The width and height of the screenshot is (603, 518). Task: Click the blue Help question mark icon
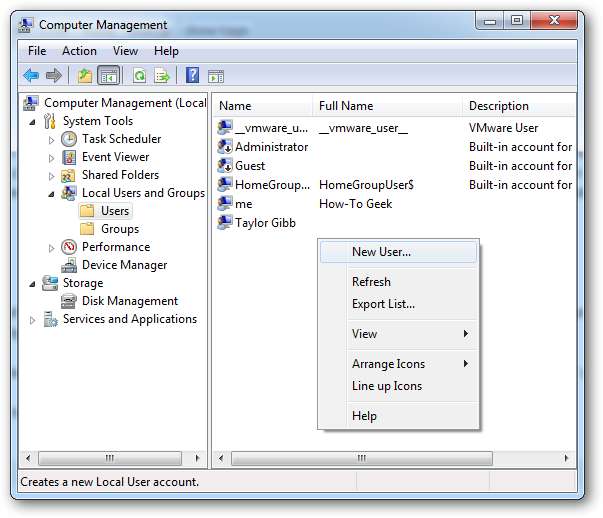coord(192,75)
